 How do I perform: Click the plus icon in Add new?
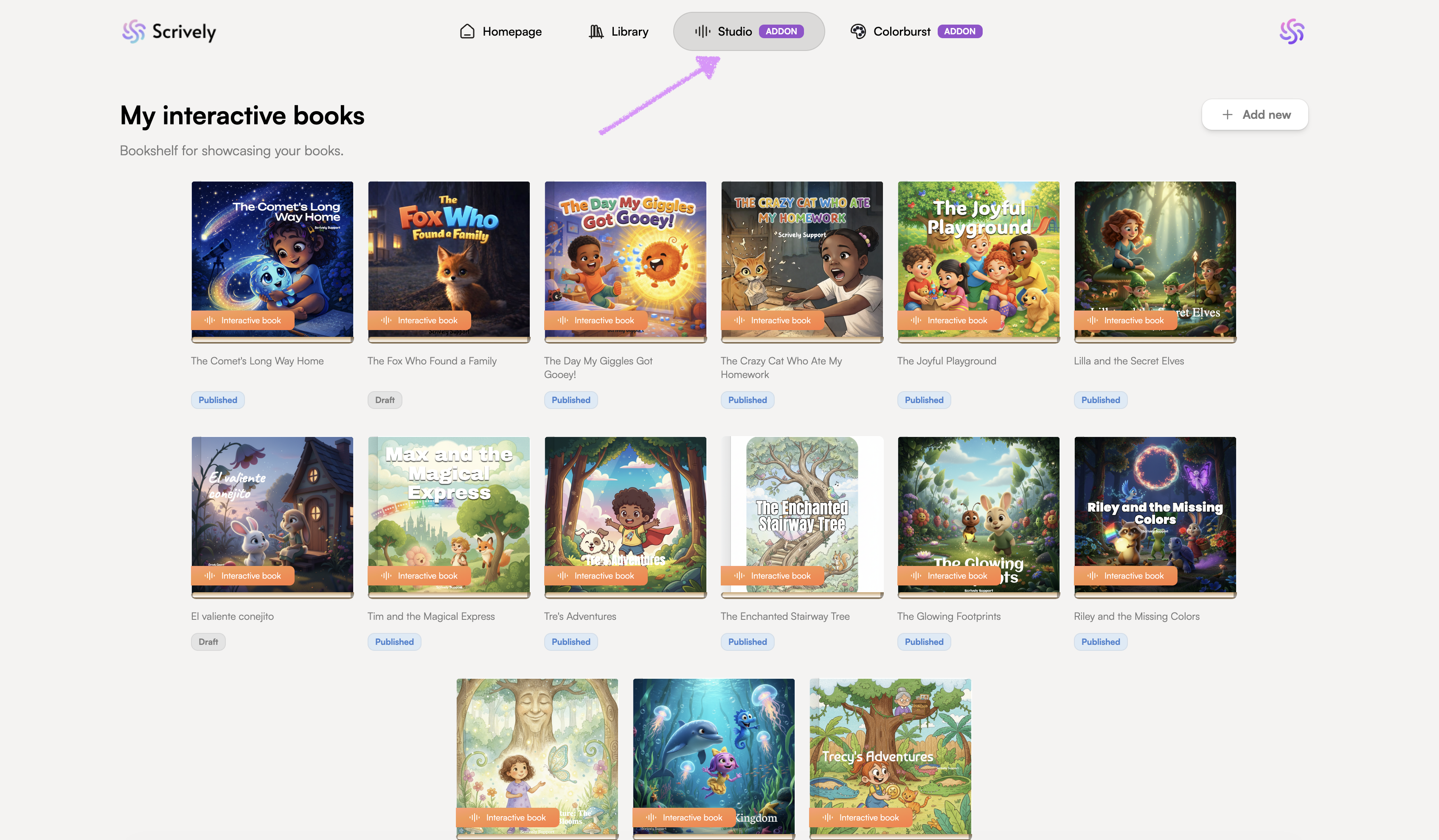coord(1227,115)
